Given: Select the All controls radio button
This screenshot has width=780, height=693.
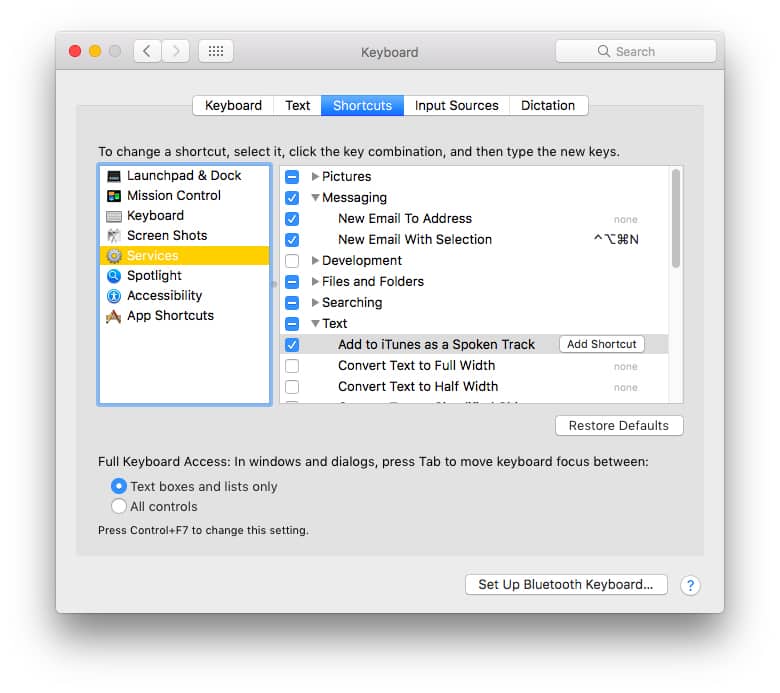Looking at the screenshot, I should click(x=119, y=507).
